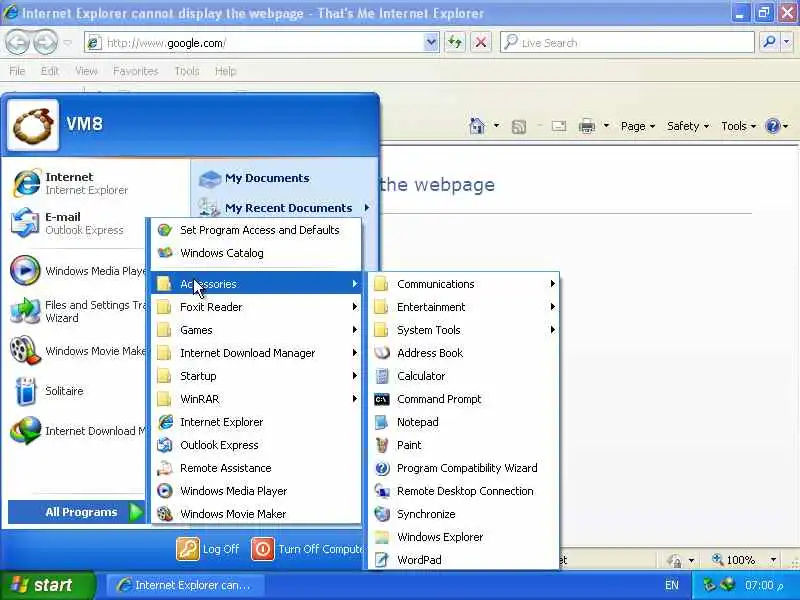Click the pinned E-mail Outlook Express icon

tap(24, 223)
